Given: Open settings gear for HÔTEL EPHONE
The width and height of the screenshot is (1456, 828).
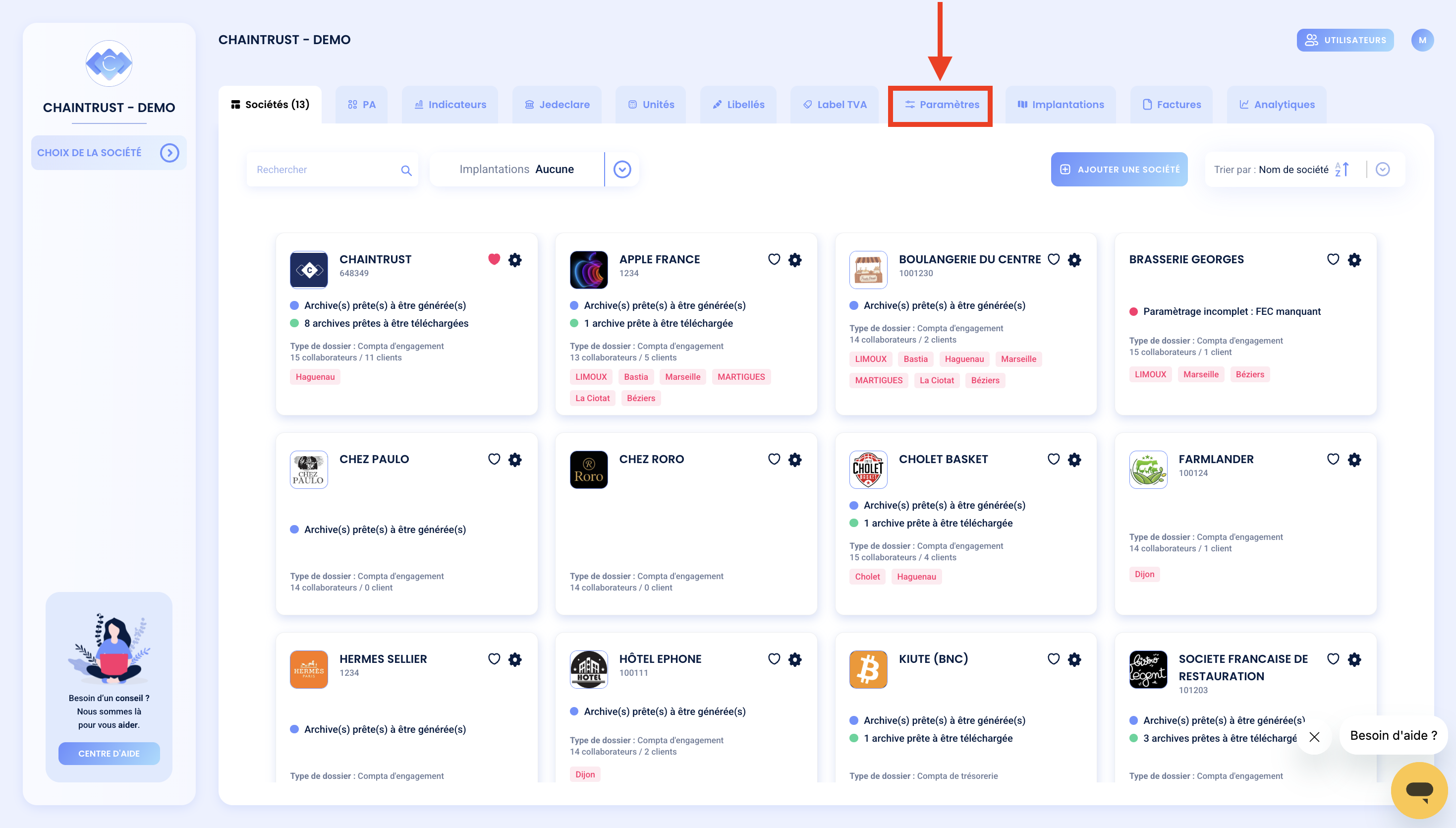Looking at the screenshot, I should point(794,659).
